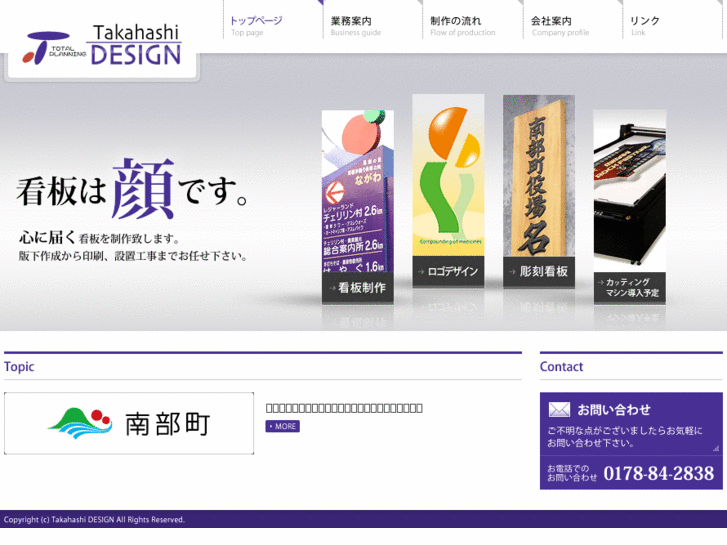Open the 南部町 topic banner

pyautogui.click(x=129, y=423)
